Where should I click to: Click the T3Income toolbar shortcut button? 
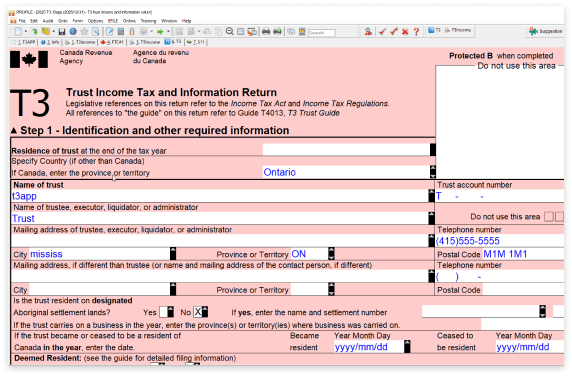click(x=458, y=30)
